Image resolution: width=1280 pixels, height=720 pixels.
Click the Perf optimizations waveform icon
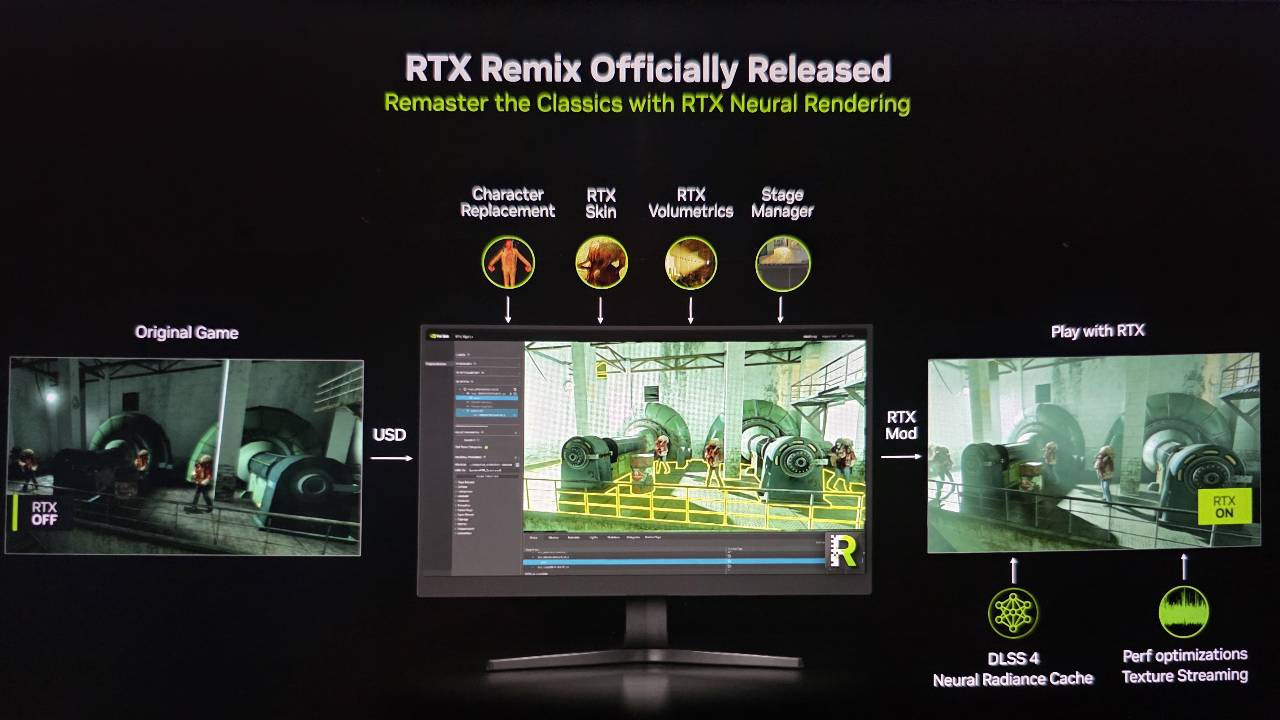1184,612
